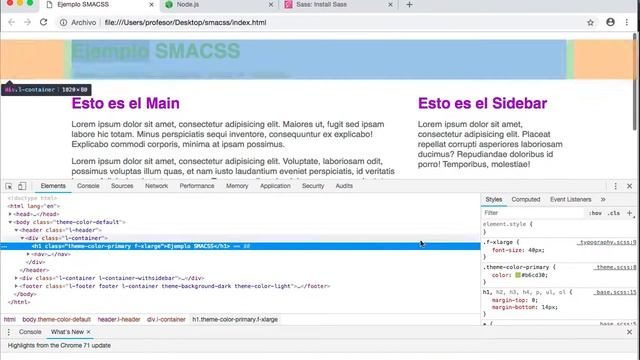Activate the inspect element picker tool
The width and height of the screenshot is (640, 360).
pyautogui.click(x=9, y=186)
